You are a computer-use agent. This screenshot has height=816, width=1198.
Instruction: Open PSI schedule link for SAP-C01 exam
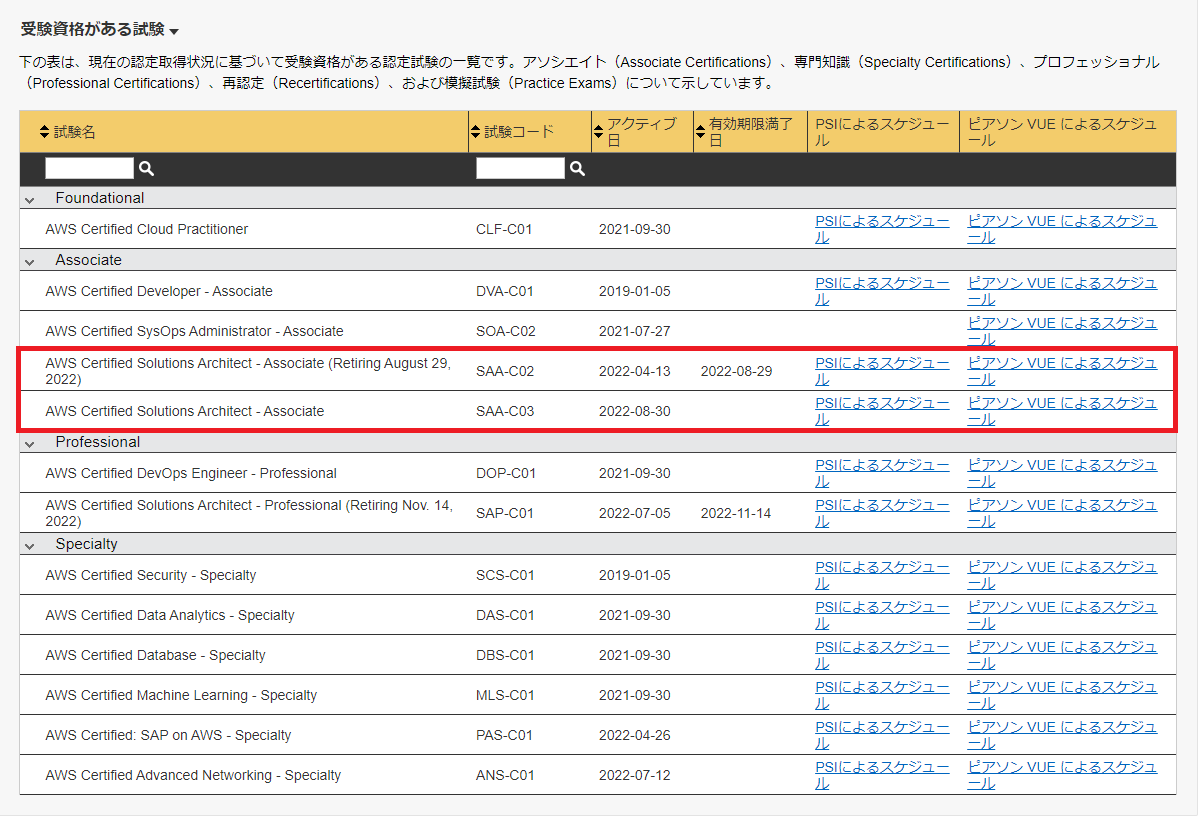pos(882,513)
